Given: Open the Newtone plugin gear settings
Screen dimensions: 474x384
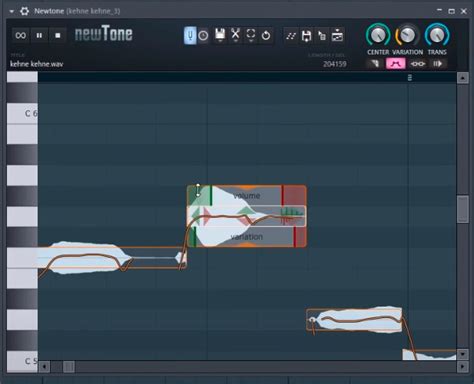Looking at the screenshot, I should 24,11.
